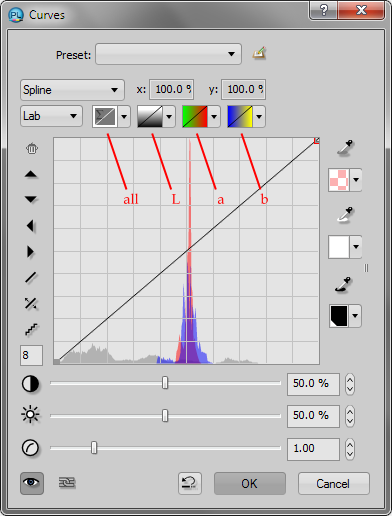392x516 pixels.
Task: Close the Curves dialog with X
Action: pyautogui.click(x=361, y=10)
